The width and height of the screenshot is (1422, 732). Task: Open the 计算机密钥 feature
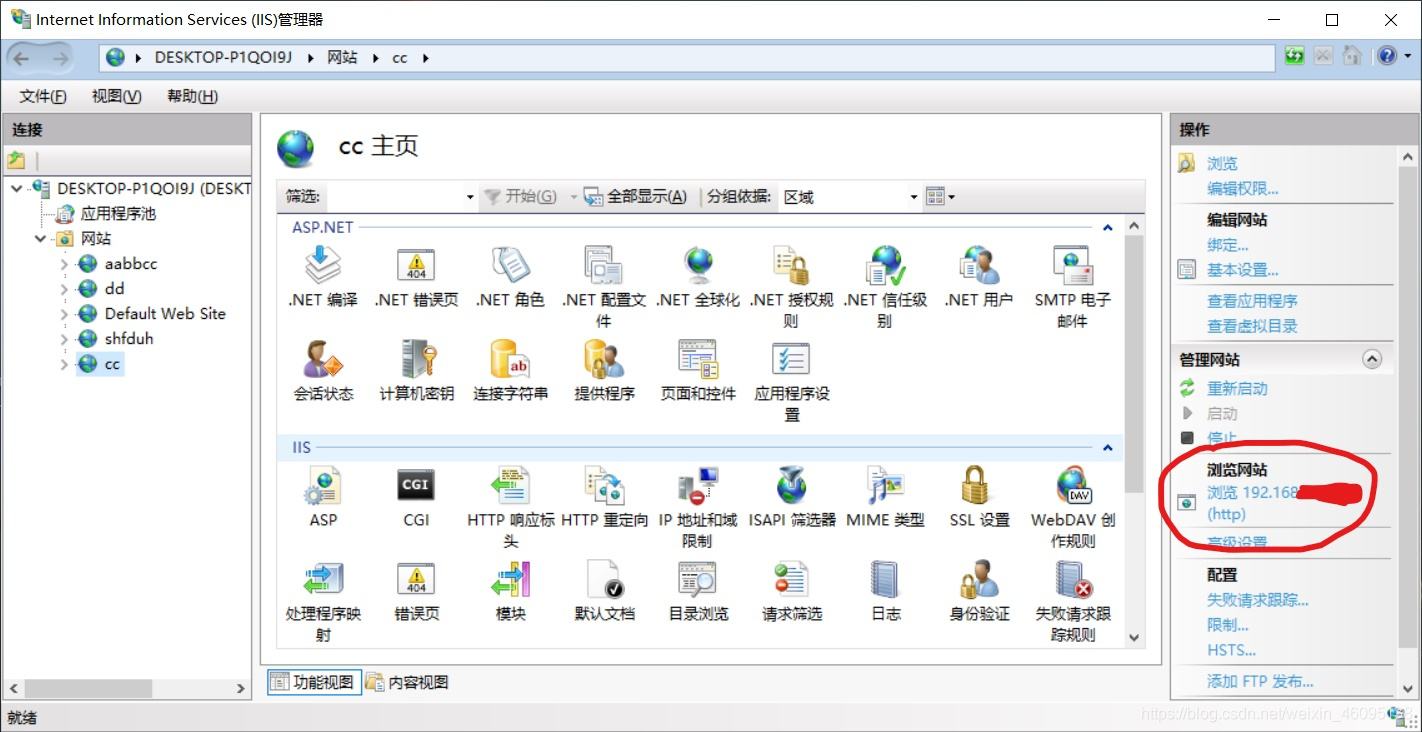[416, 371]
